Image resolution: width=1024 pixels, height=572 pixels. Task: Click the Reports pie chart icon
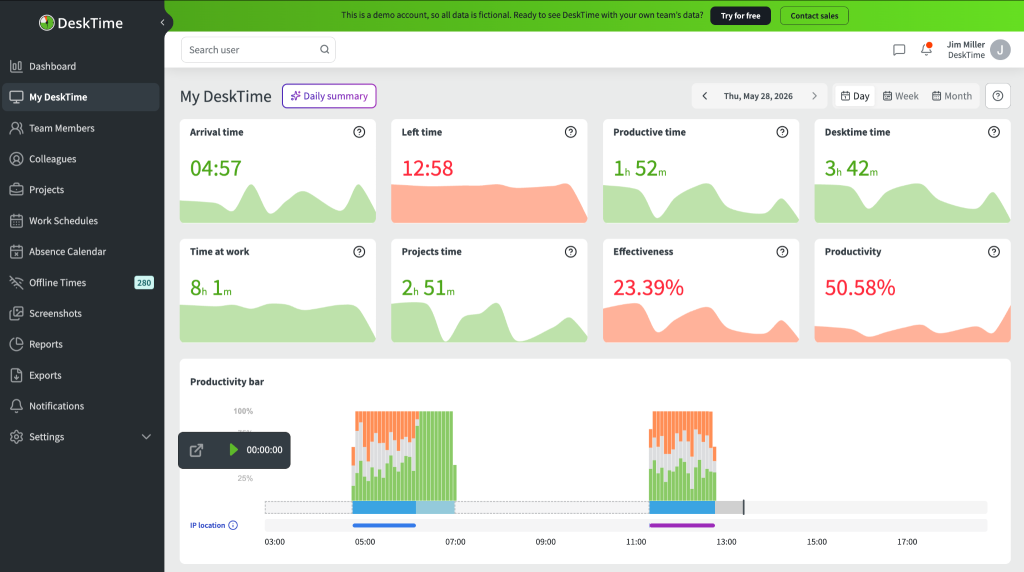click(16, 344)
